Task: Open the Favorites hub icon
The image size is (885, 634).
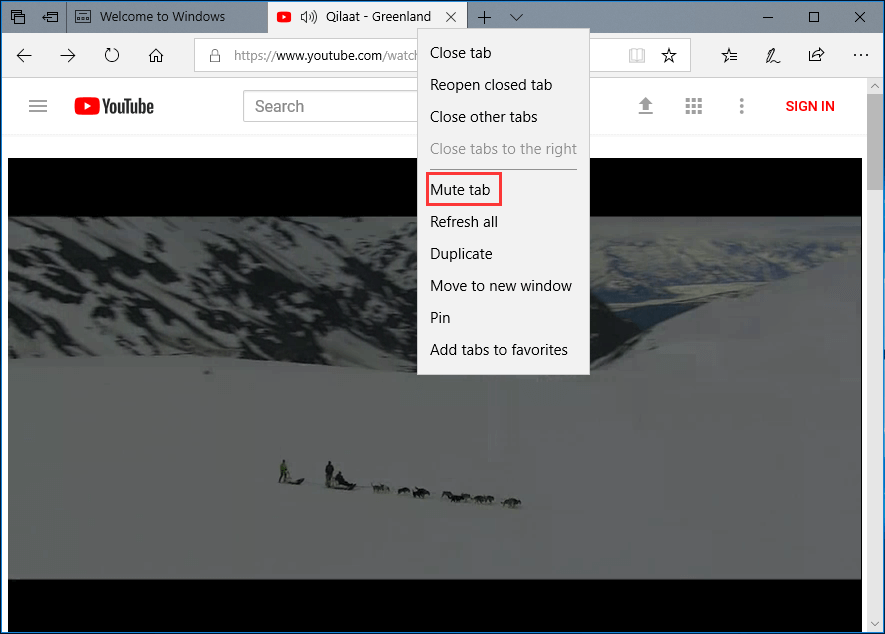Action: tap(729, 55)
